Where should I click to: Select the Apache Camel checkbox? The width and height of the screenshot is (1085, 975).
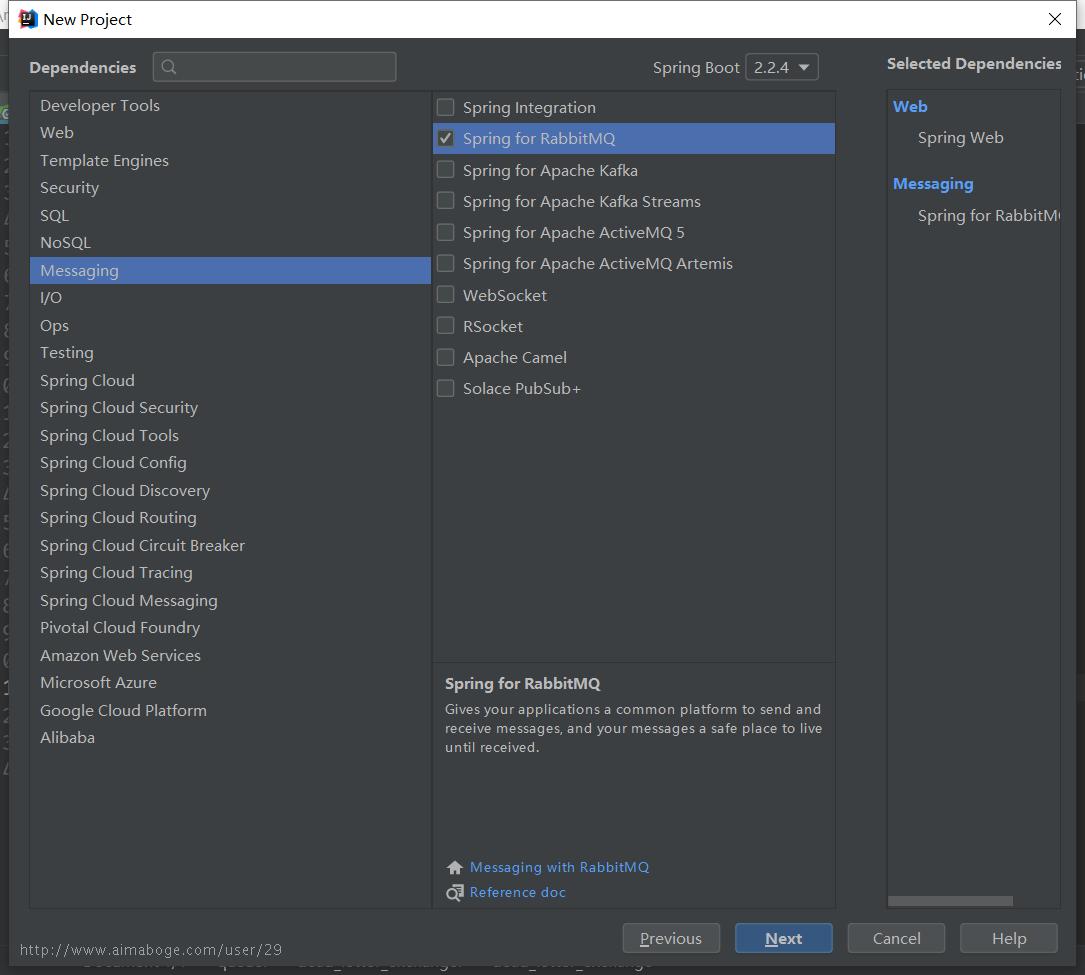click(446, 358)
